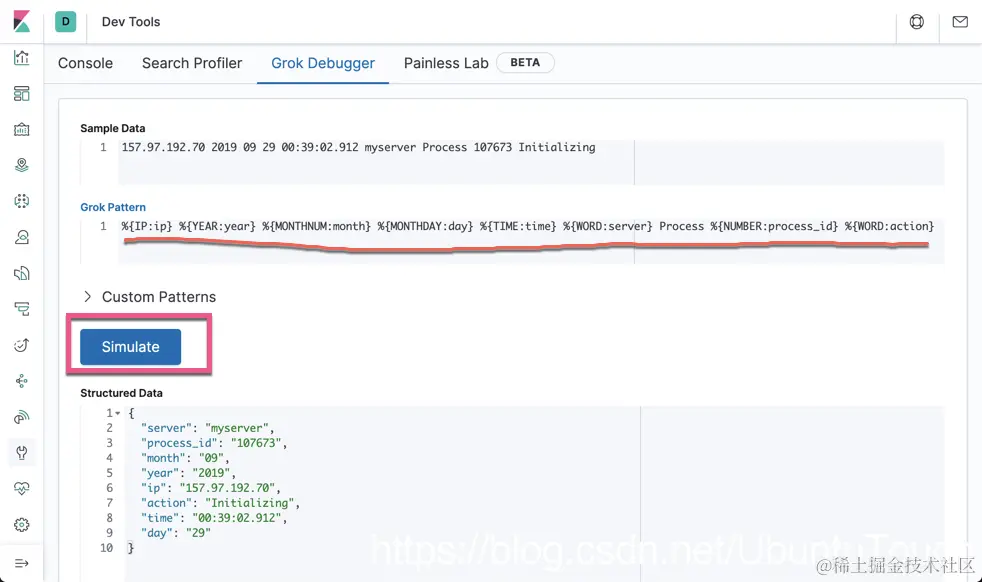Click %{IP:ip} in the Grok pattern
Screen dimensions: 982x582
[147, 226]
